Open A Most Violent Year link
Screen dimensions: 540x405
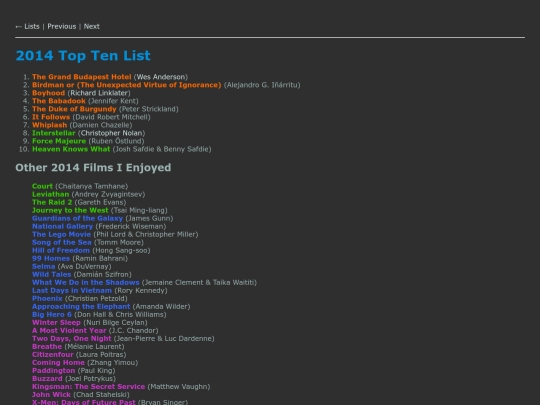pyautogui.click(x=69, y=330)
